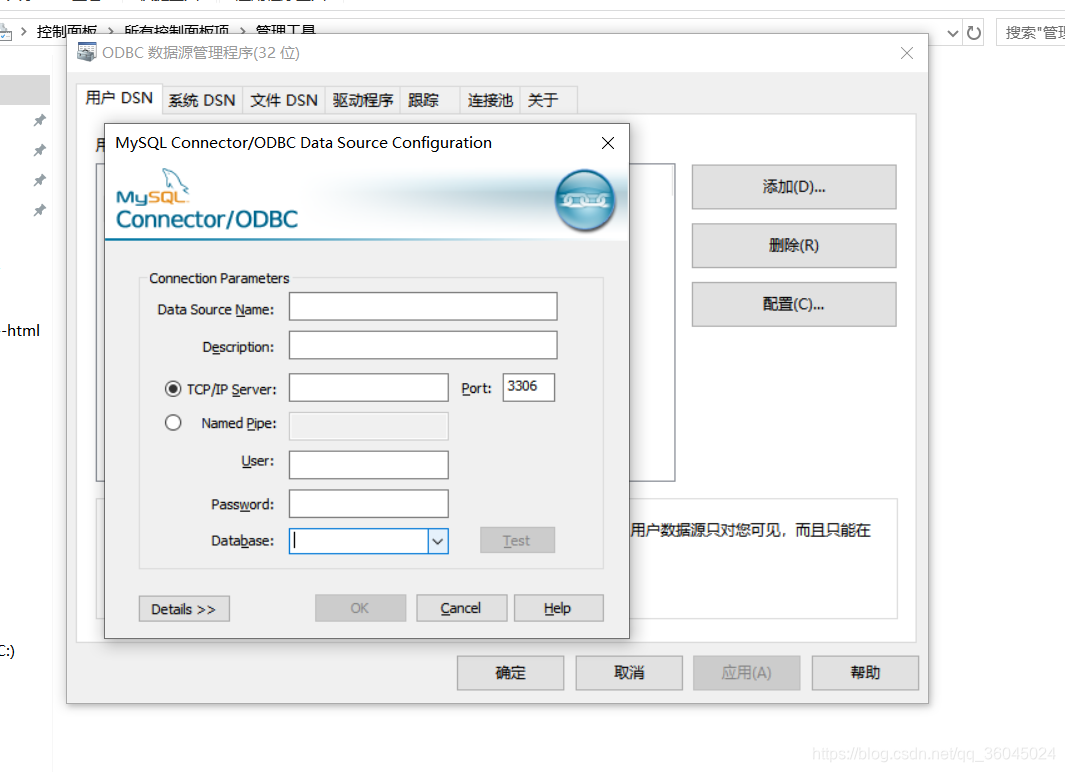Click the grayed OK button in MySQL dialog
The image size is (1065, 772).
click(x=360, y=608)
